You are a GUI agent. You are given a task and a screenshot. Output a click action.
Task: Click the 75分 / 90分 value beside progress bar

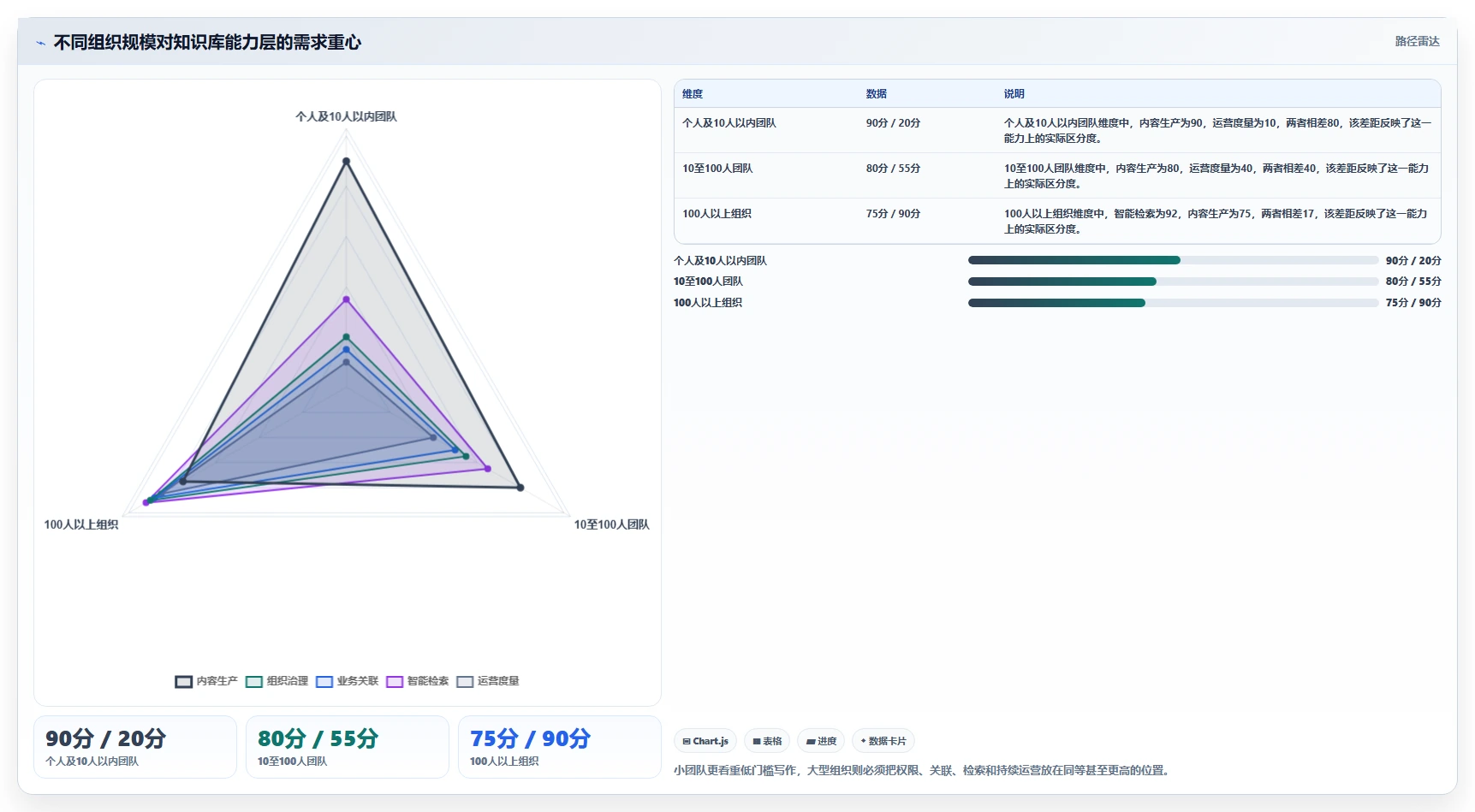coord(1413,303)
